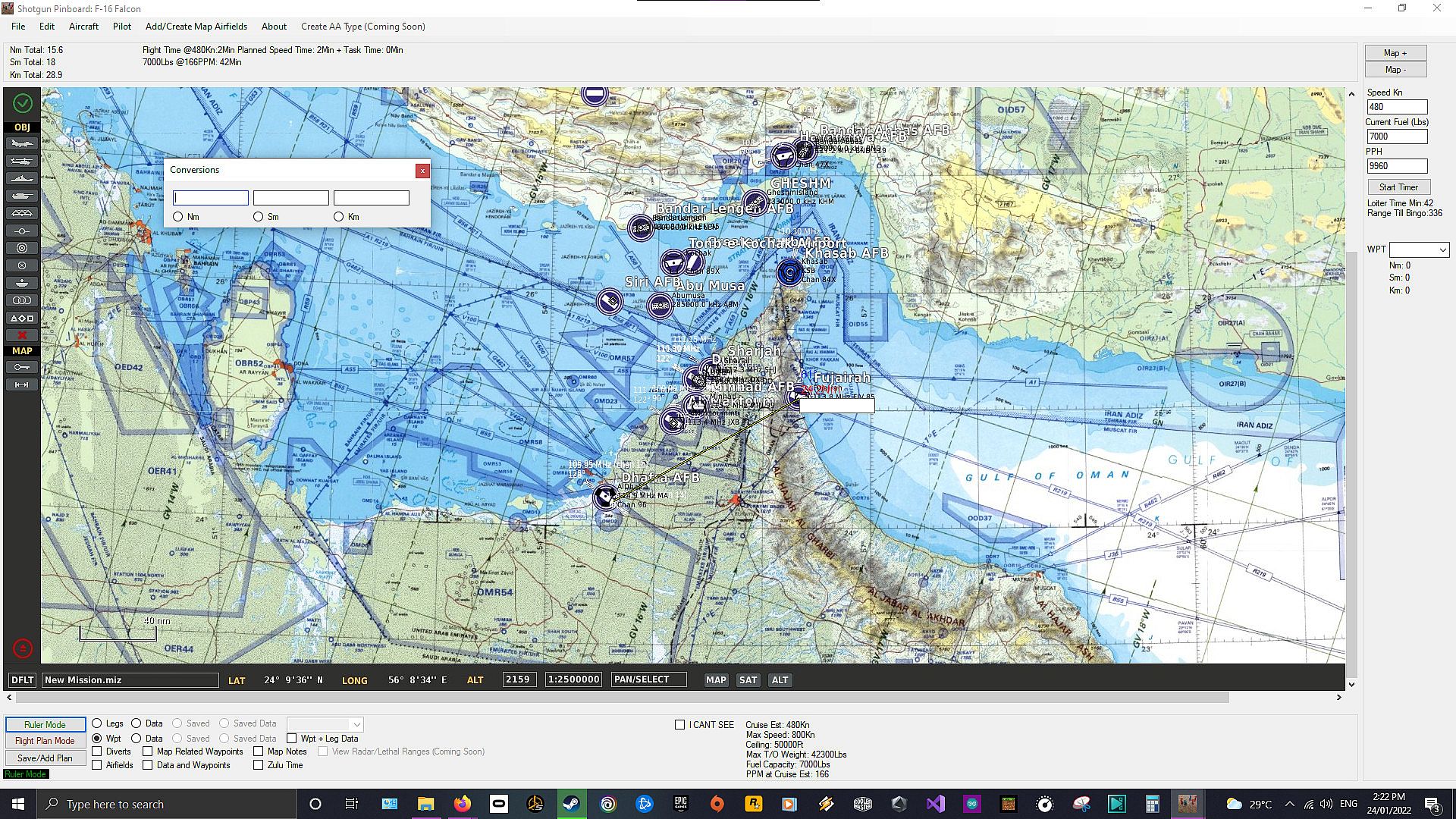
Task: Click the green checkmark circle icon
Action: point(22,103)
